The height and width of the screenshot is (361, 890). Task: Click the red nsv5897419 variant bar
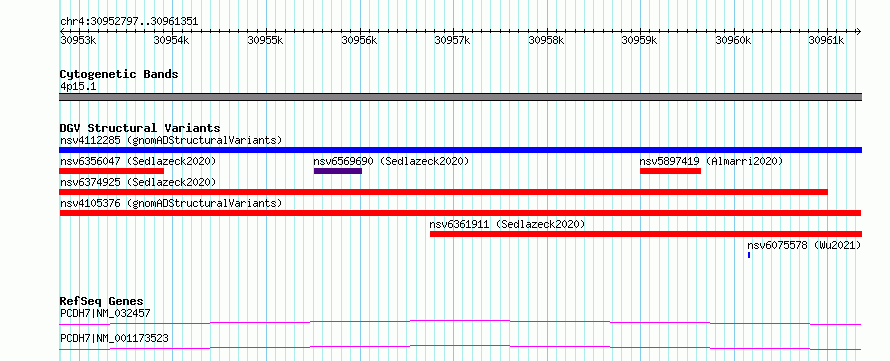[670, 171]
